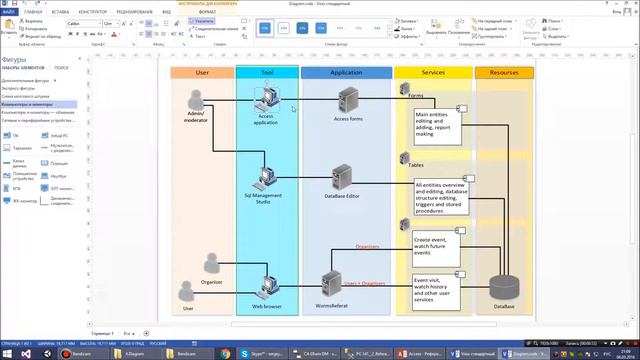640x360 pixels.
Task: Open the Line (Линия) dropdown
Action: point(405,29)
